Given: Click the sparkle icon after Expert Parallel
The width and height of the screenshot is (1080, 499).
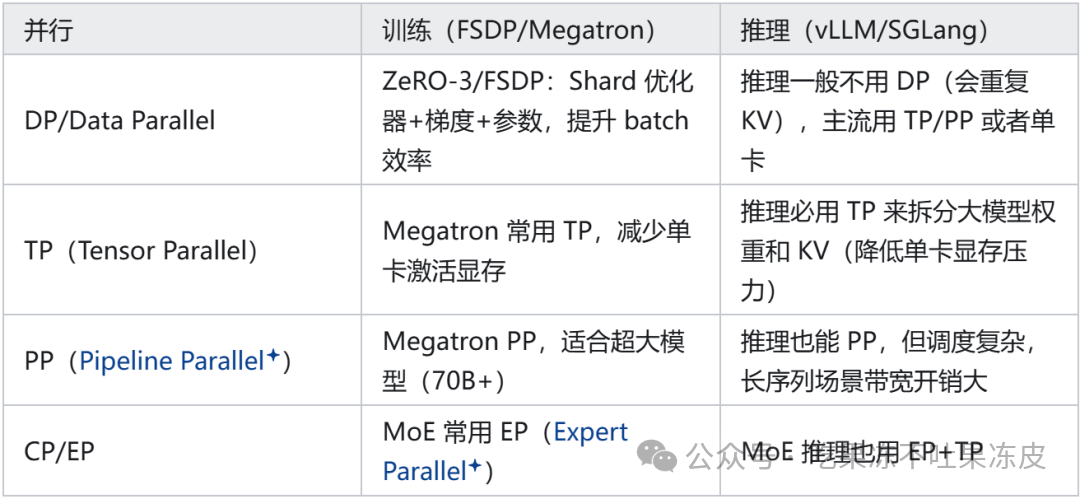Looking at the screenshot, I should [x=475, y=467].
